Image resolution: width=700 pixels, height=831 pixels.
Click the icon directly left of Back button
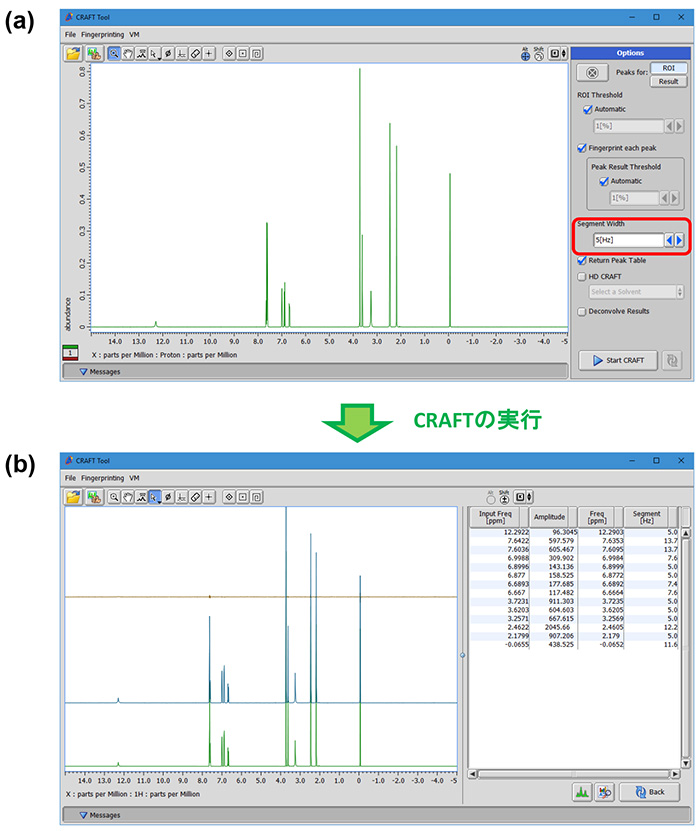pos(604,792)
